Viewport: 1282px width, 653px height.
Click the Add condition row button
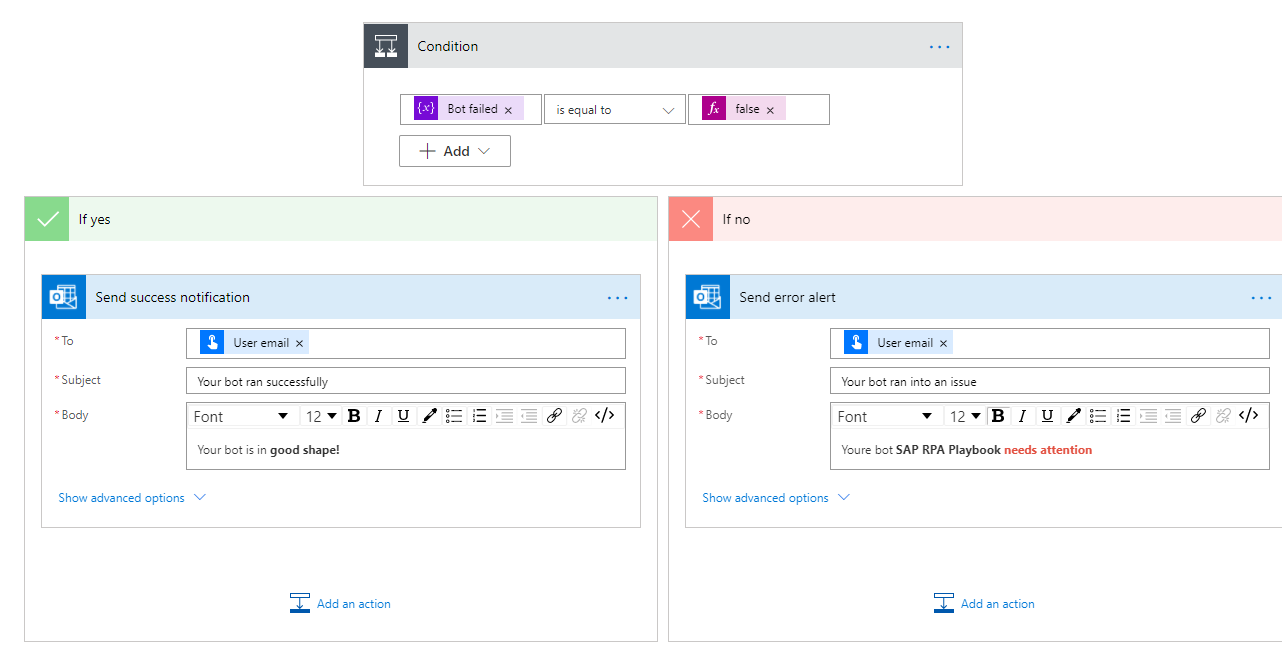[455, 151]
